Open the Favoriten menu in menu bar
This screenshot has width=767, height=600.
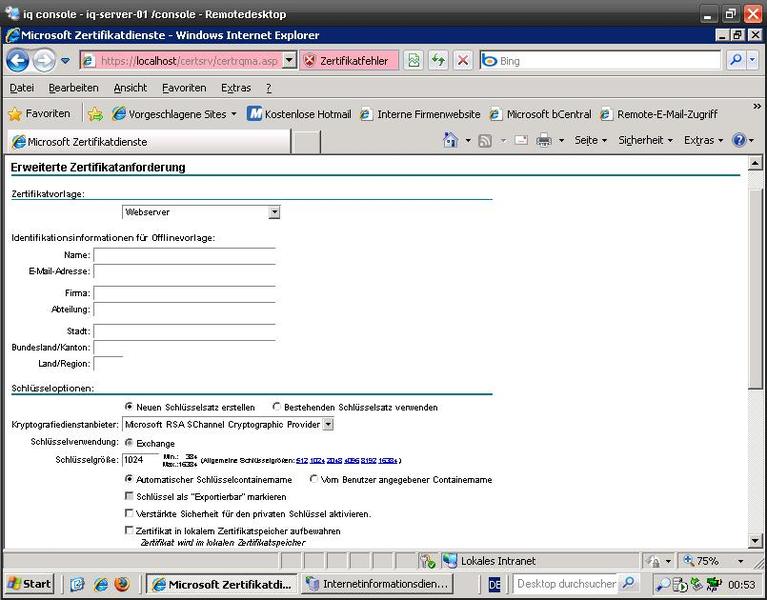(x=184, y=88)
